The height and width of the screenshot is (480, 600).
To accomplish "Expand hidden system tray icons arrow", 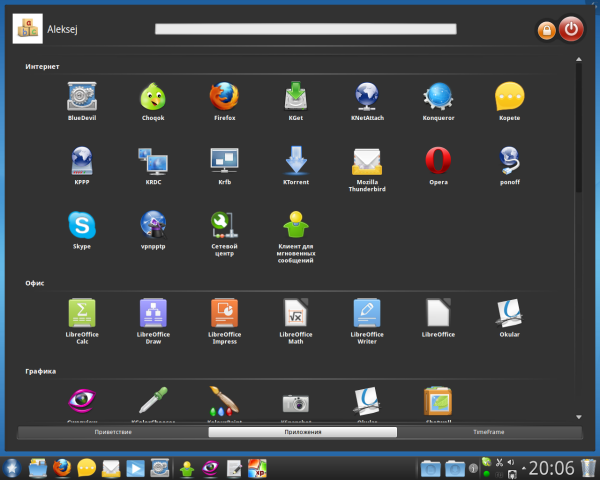I will 524,468.
